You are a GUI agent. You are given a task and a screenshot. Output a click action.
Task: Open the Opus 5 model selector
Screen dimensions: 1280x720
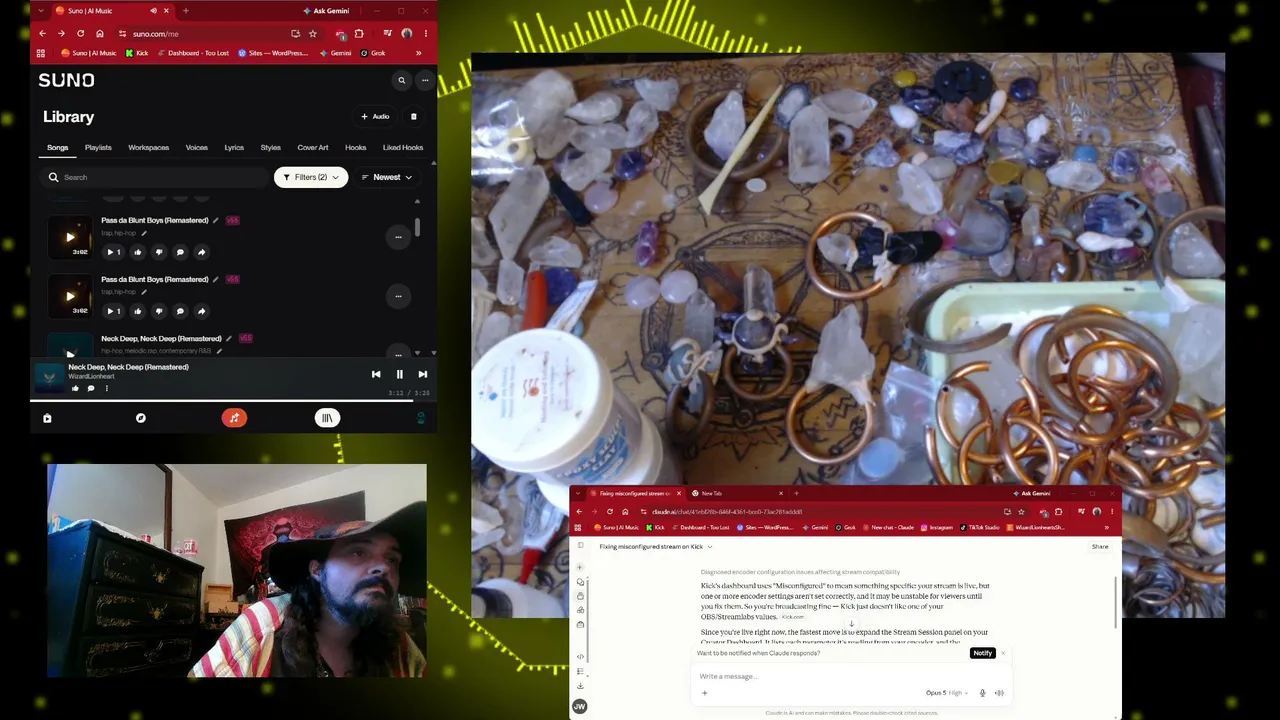tap(949, 693)
